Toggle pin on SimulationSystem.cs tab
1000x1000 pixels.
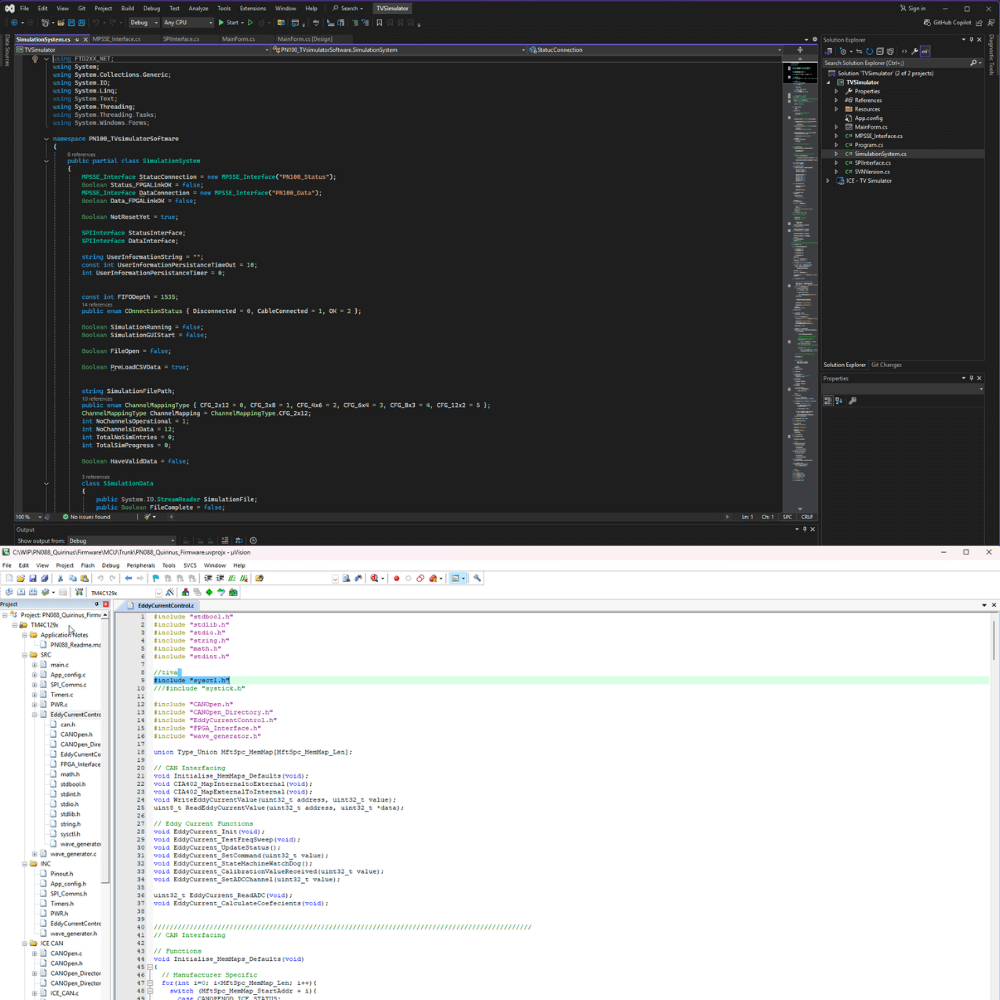click(77, 39)
